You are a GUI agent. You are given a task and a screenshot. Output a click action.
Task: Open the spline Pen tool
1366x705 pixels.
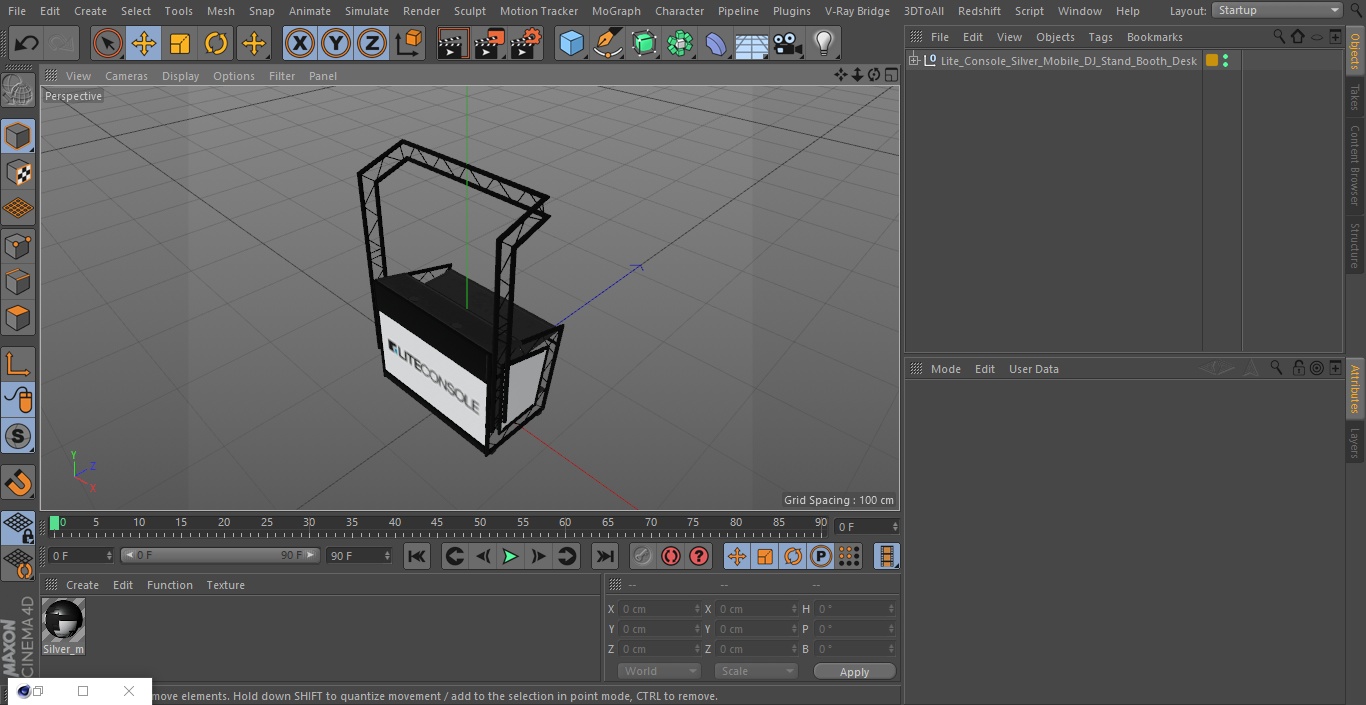click(x=607, y=43)
